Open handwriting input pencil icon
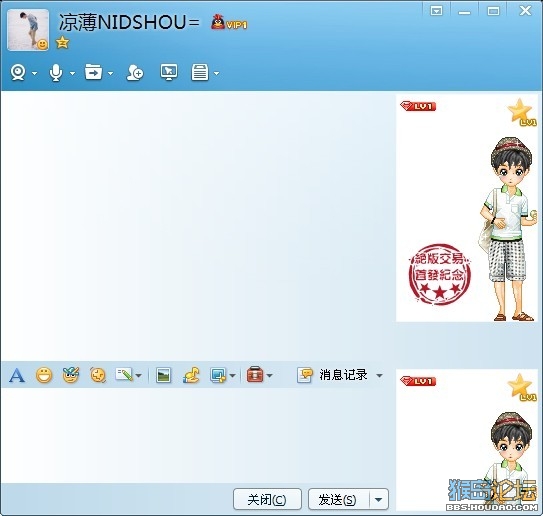The height and width of the screenshot is (516, 543). click(x=125, y=374)
